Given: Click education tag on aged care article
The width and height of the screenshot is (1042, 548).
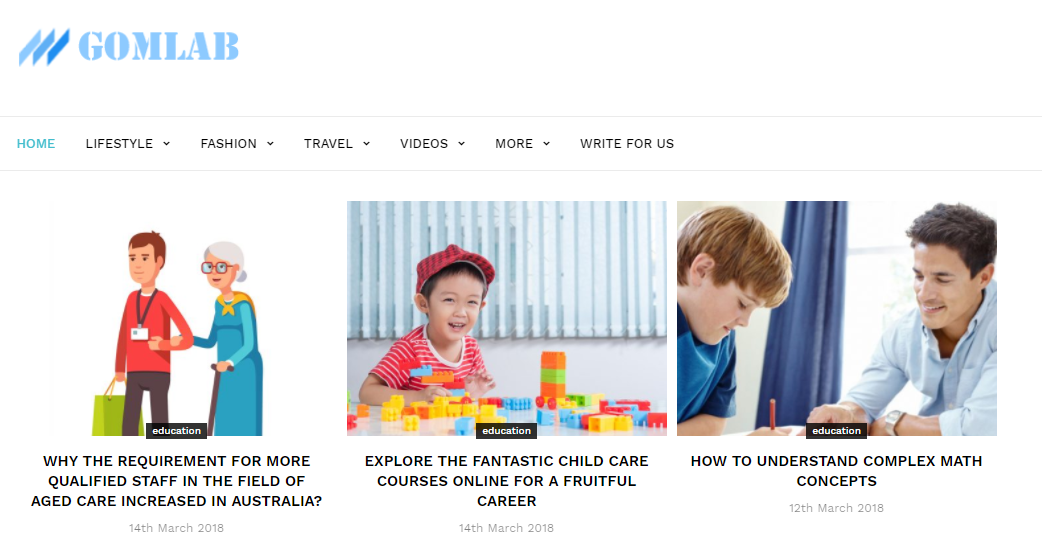Looking at the screenshot, I should pos(176,430).
